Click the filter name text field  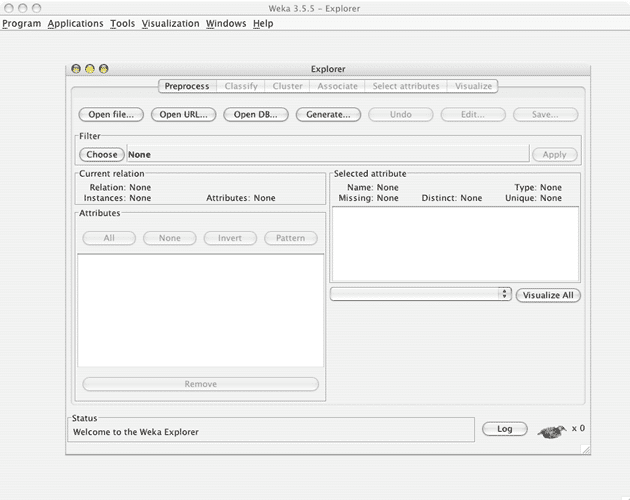tap(327, 155)
